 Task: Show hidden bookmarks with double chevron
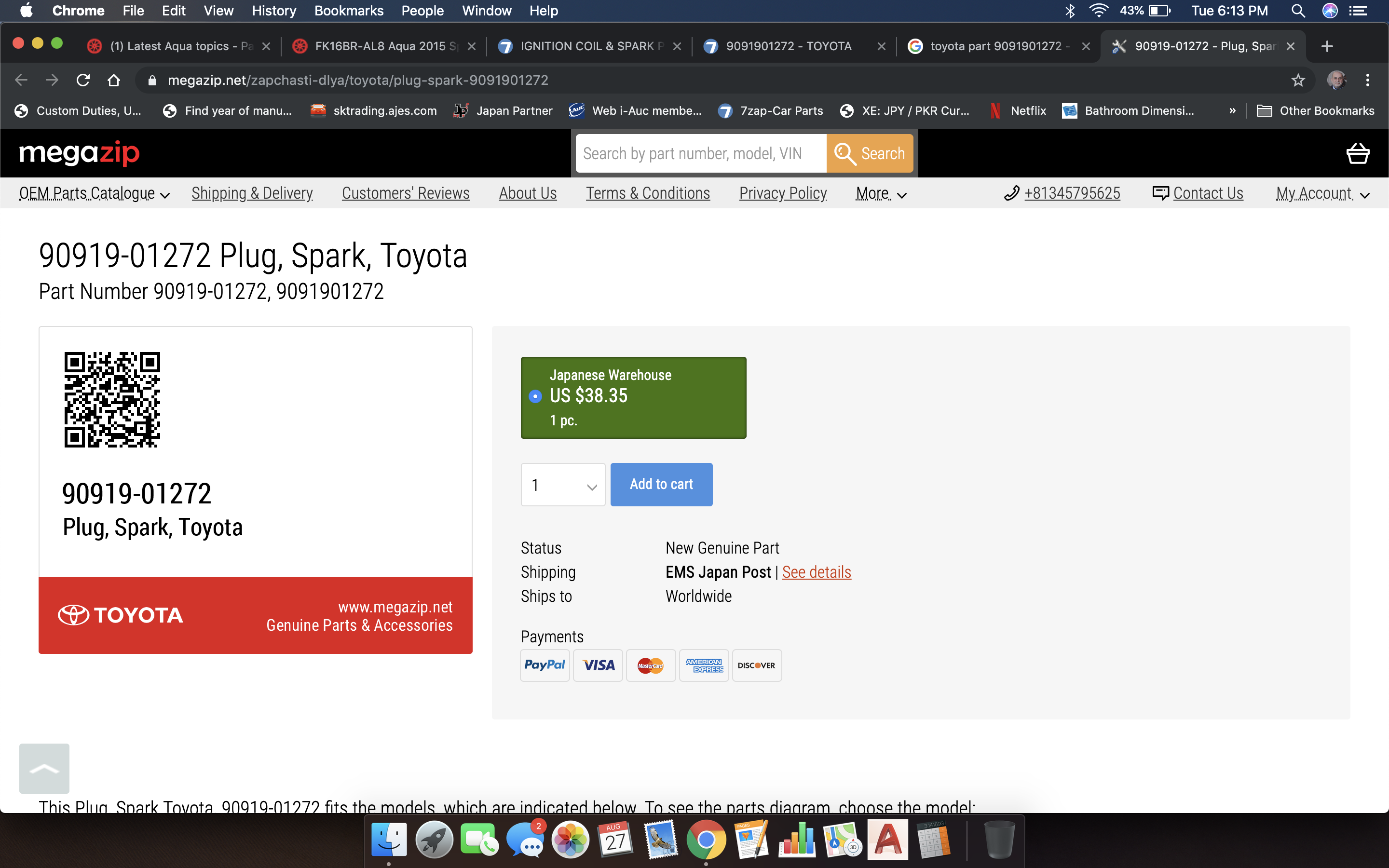pos(1232,111)
